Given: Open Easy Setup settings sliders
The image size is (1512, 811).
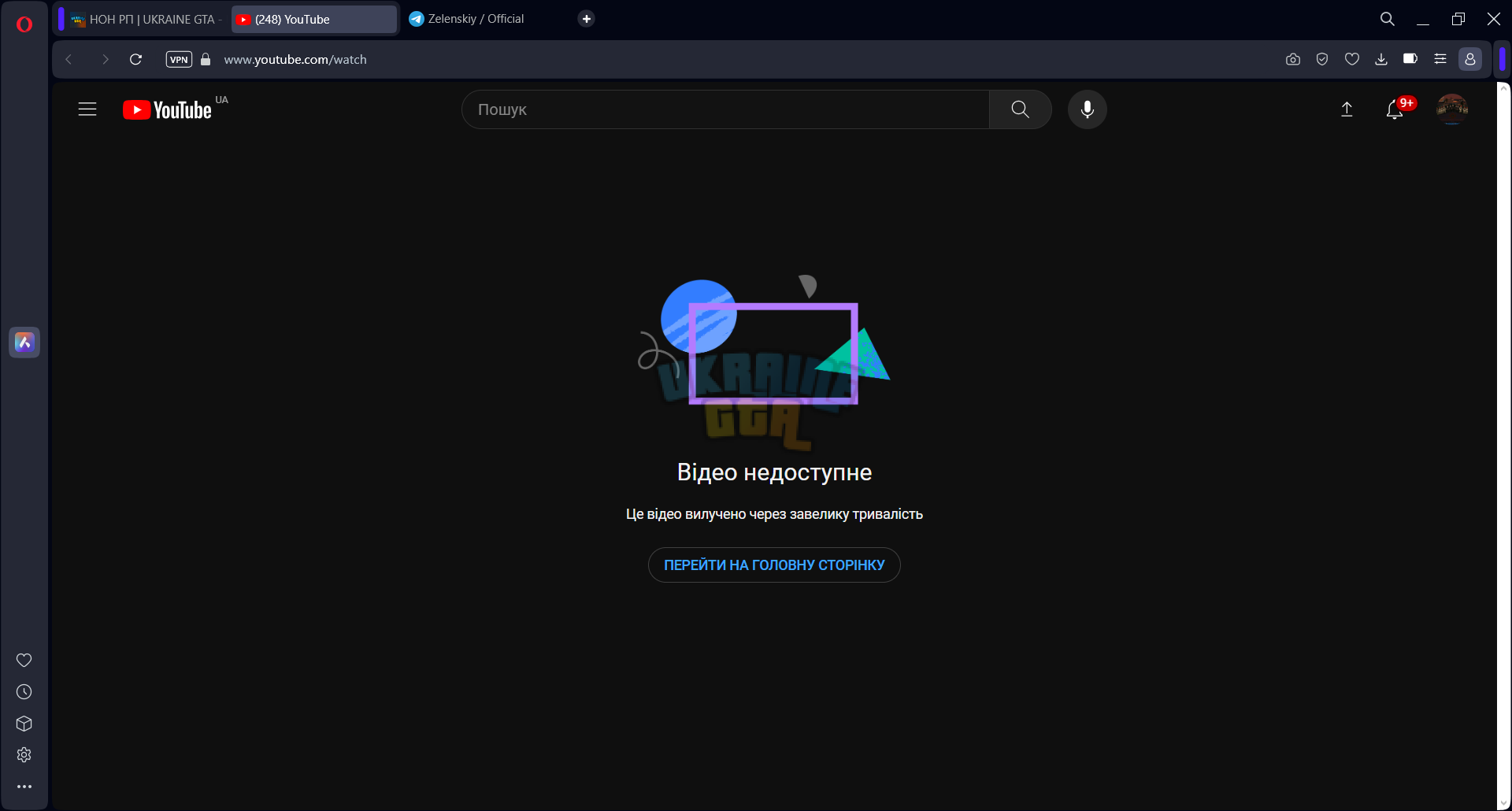Looking at the screenshot, I should click(x=1440, y=59).
